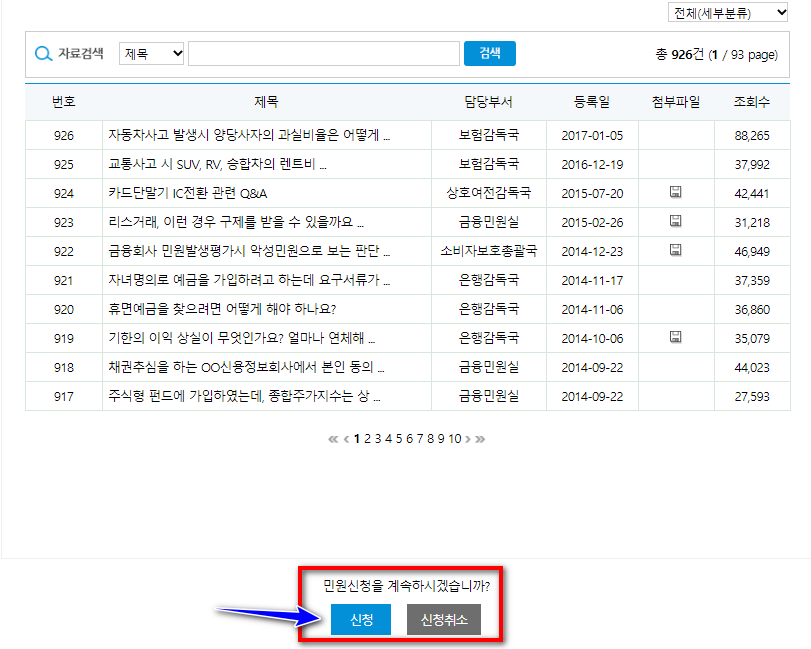Go to page 5

click(x=399, y=439)
